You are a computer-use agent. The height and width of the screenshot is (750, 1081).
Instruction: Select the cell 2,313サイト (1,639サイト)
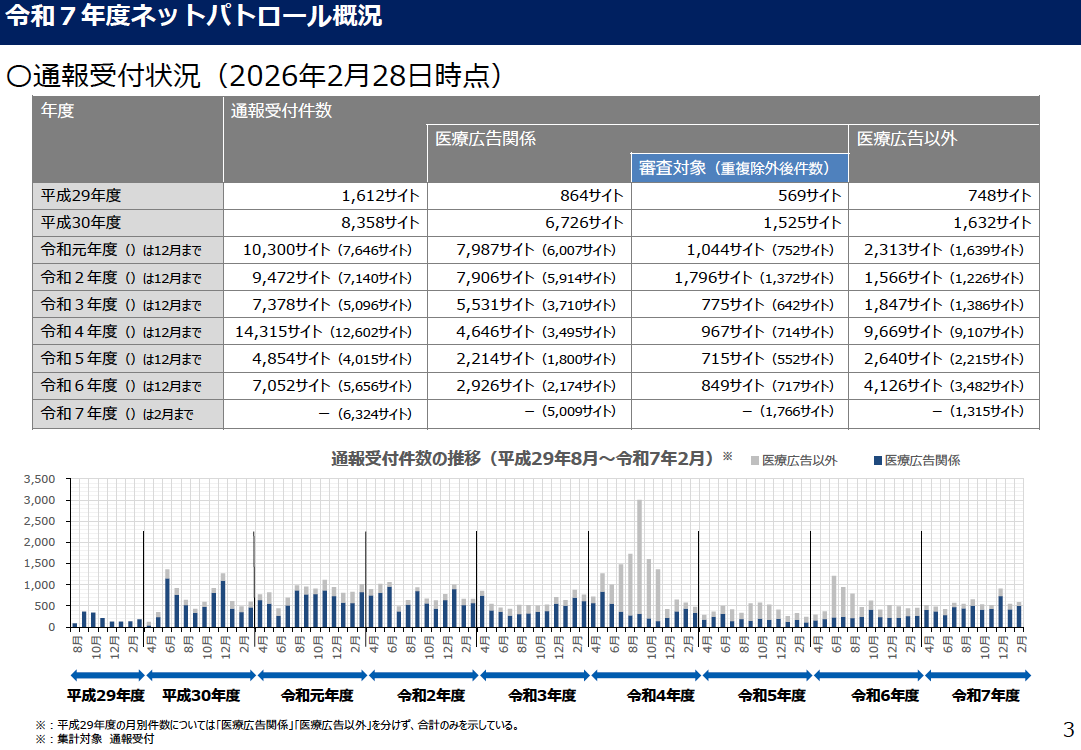coord(944,250)
